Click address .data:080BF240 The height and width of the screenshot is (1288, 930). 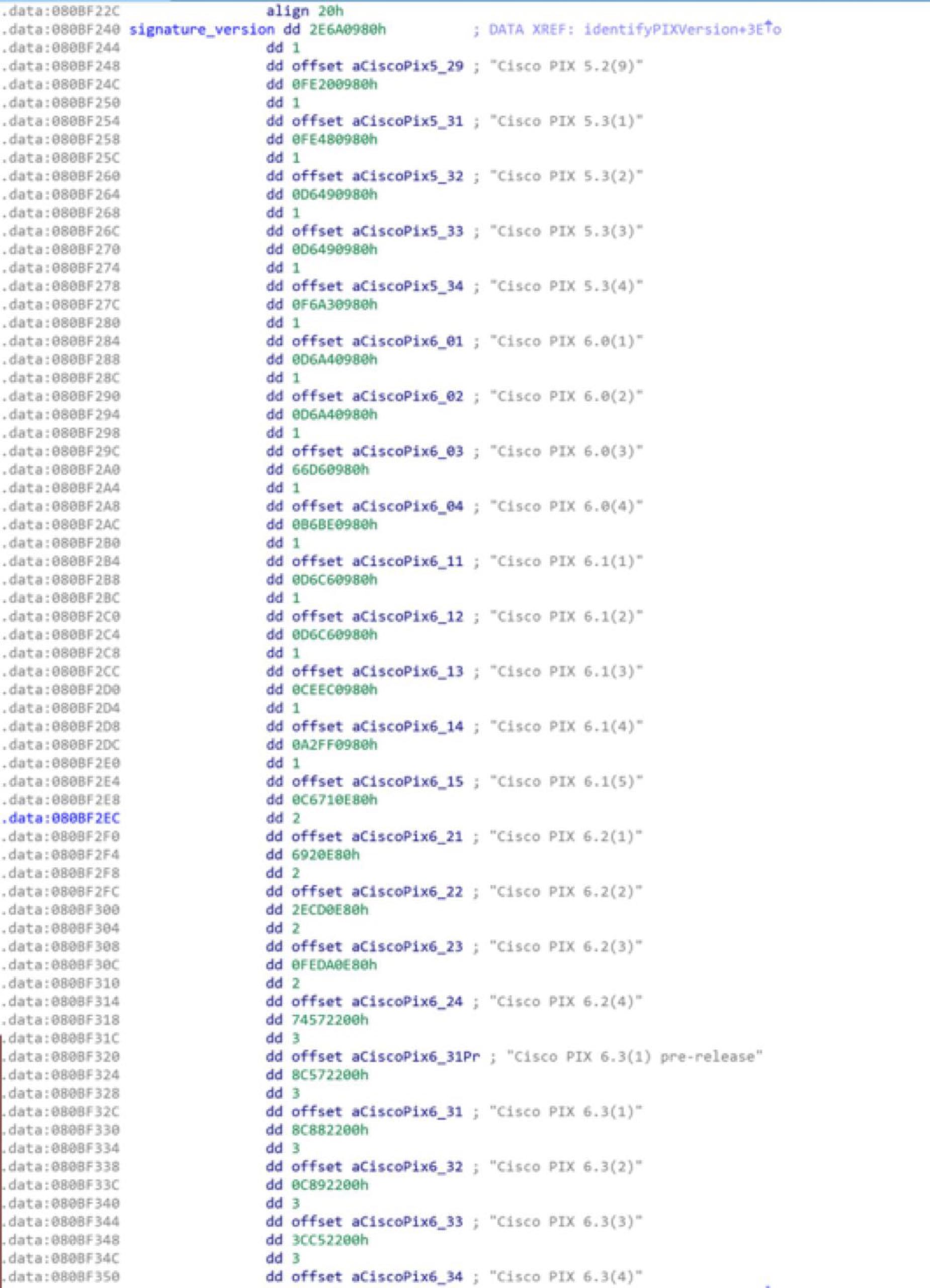(61, 30)
